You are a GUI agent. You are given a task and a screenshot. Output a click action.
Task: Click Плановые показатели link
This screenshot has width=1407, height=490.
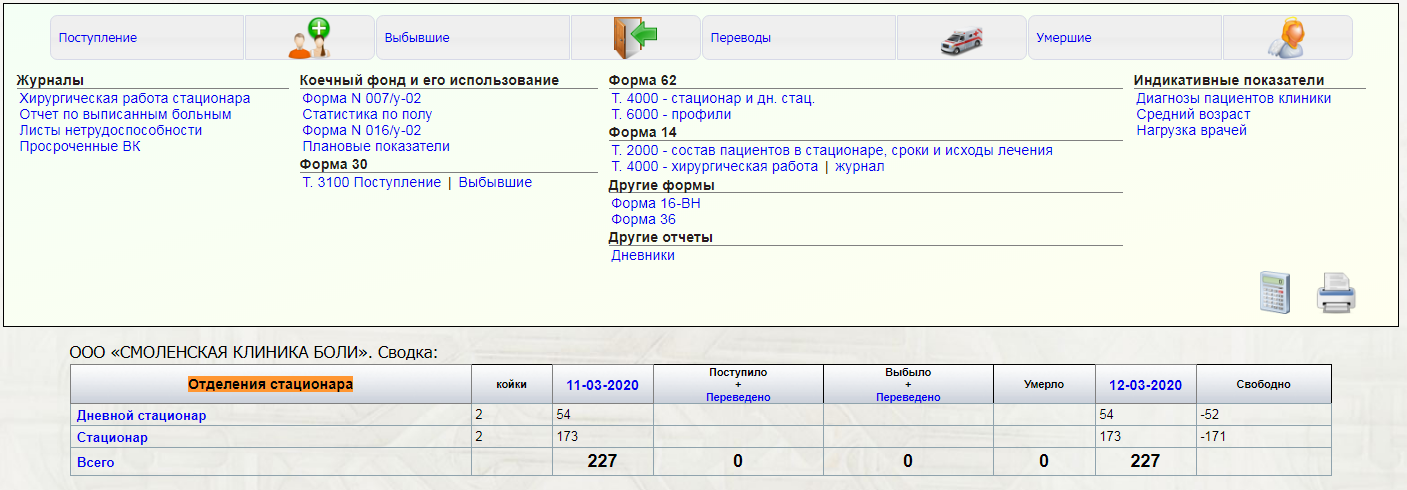(376, 146)
